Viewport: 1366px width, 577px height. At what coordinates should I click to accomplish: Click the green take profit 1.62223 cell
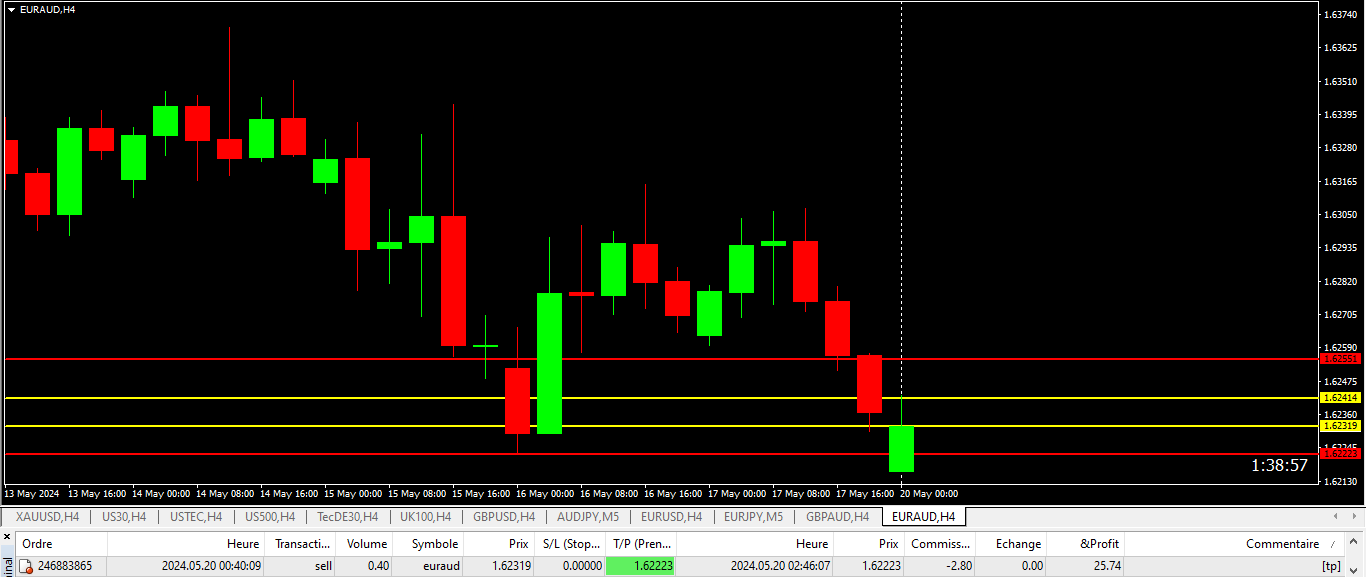[641, 566]
